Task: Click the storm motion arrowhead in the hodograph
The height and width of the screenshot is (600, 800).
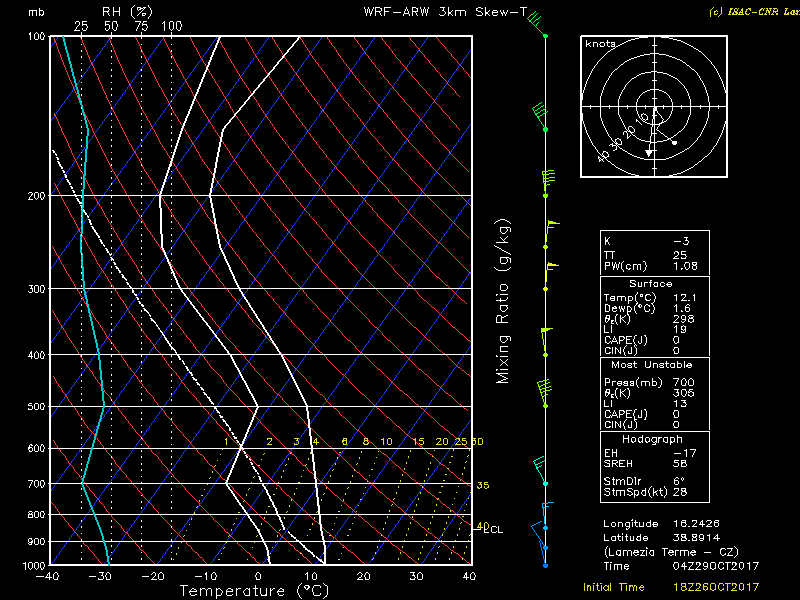Action: click(x=649, y=153)
